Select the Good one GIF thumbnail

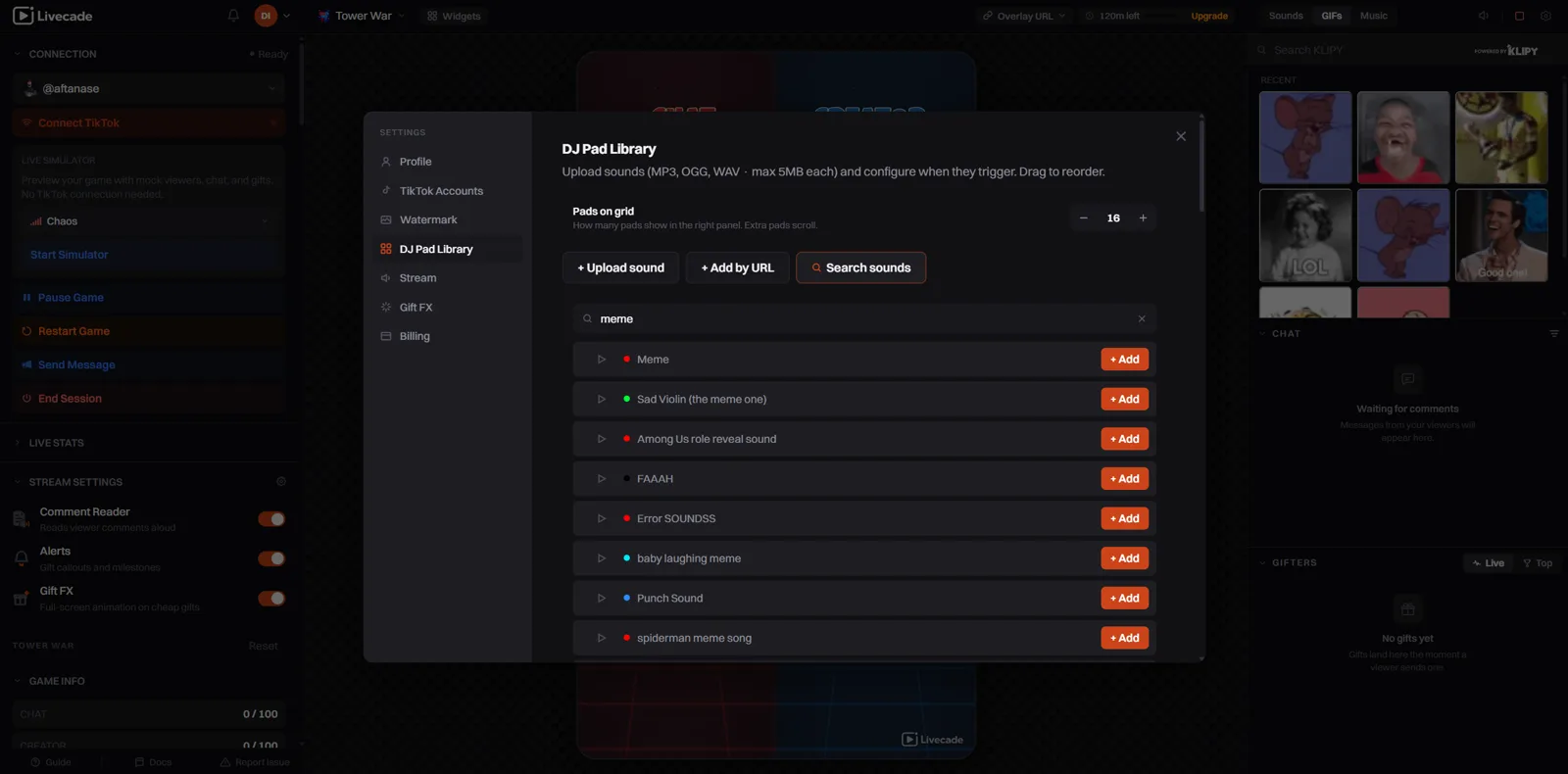[x=1501, y=235]
